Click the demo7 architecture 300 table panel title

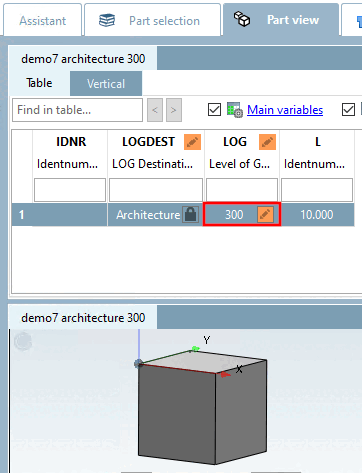point(83,59)
